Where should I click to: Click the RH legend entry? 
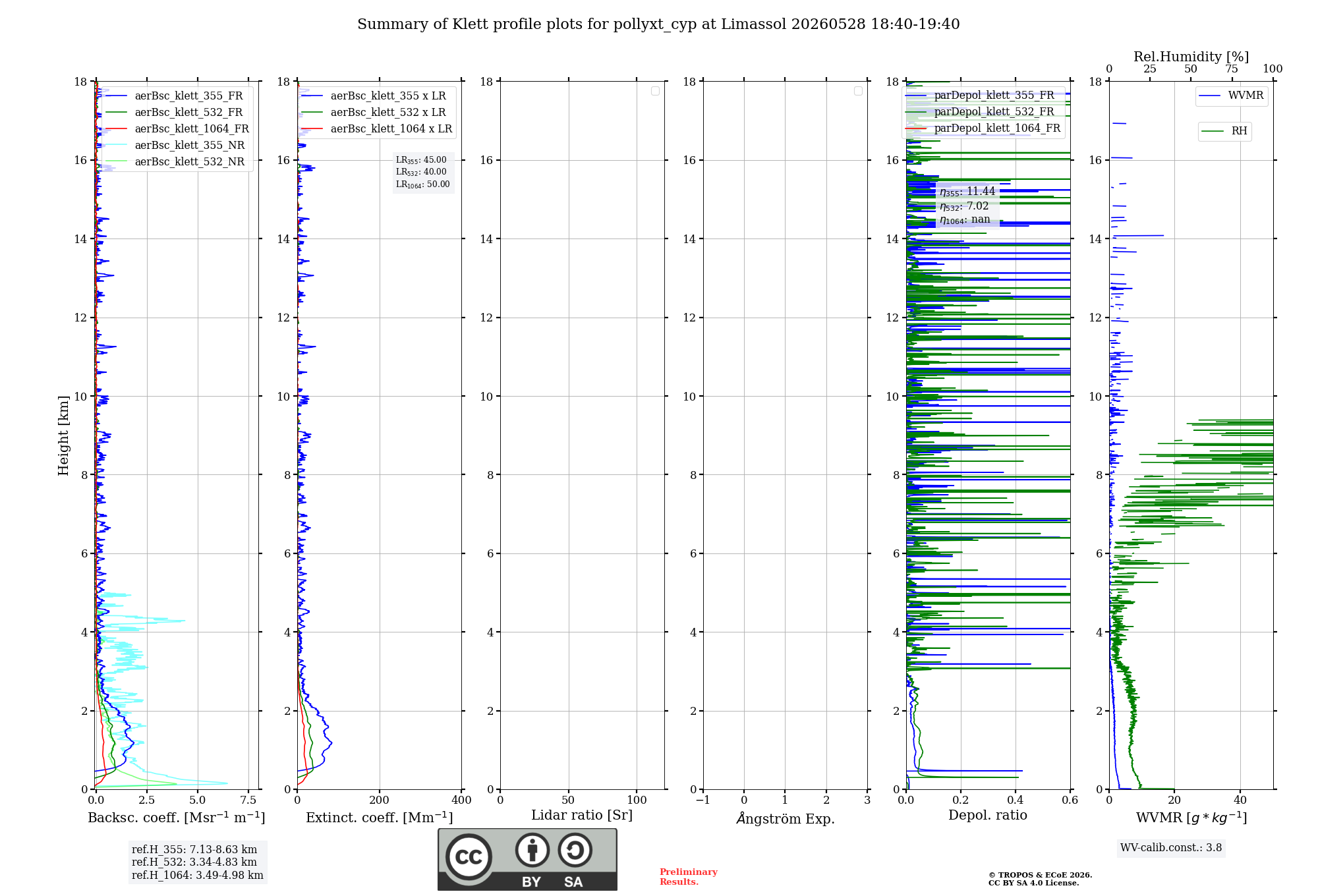(x=1225, y=131)
